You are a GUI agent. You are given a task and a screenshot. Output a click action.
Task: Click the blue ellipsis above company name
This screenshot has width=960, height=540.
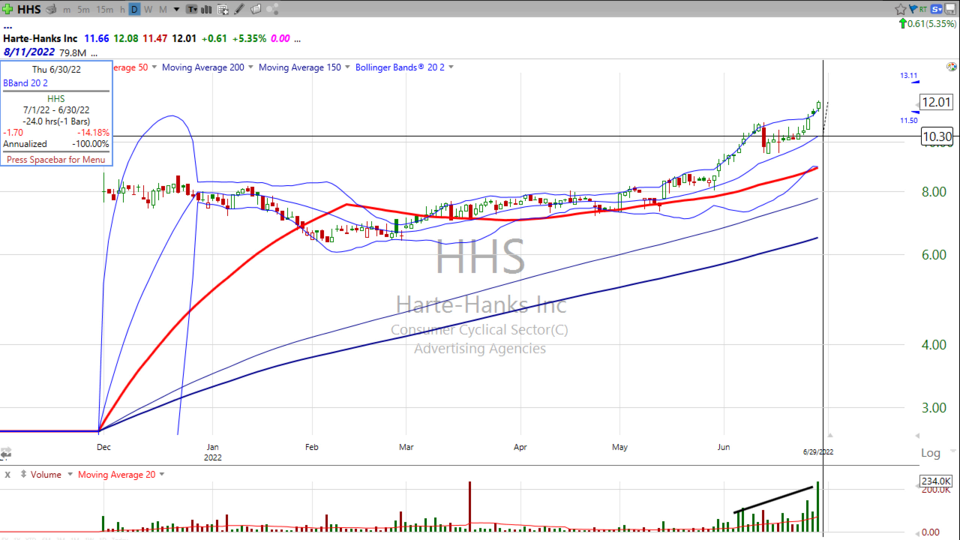7,27
